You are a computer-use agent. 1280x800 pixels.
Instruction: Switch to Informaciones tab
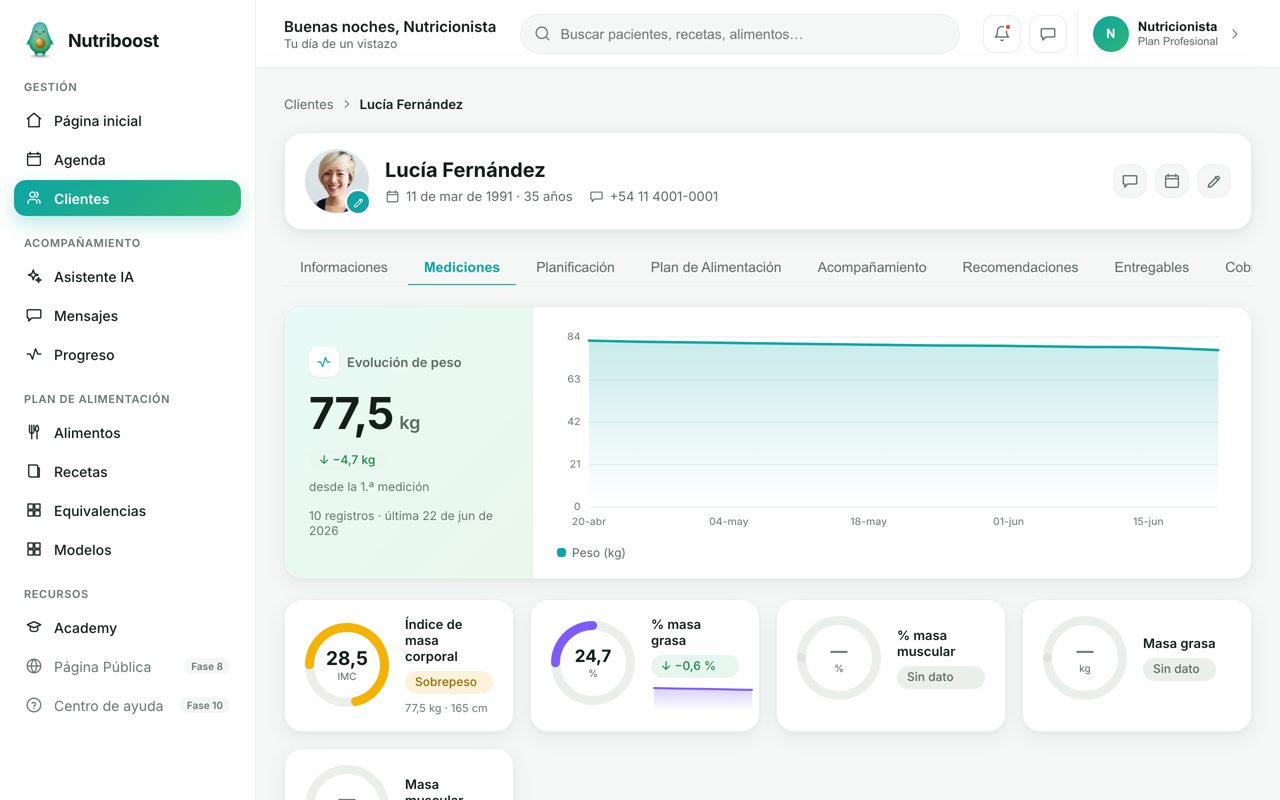344,267
